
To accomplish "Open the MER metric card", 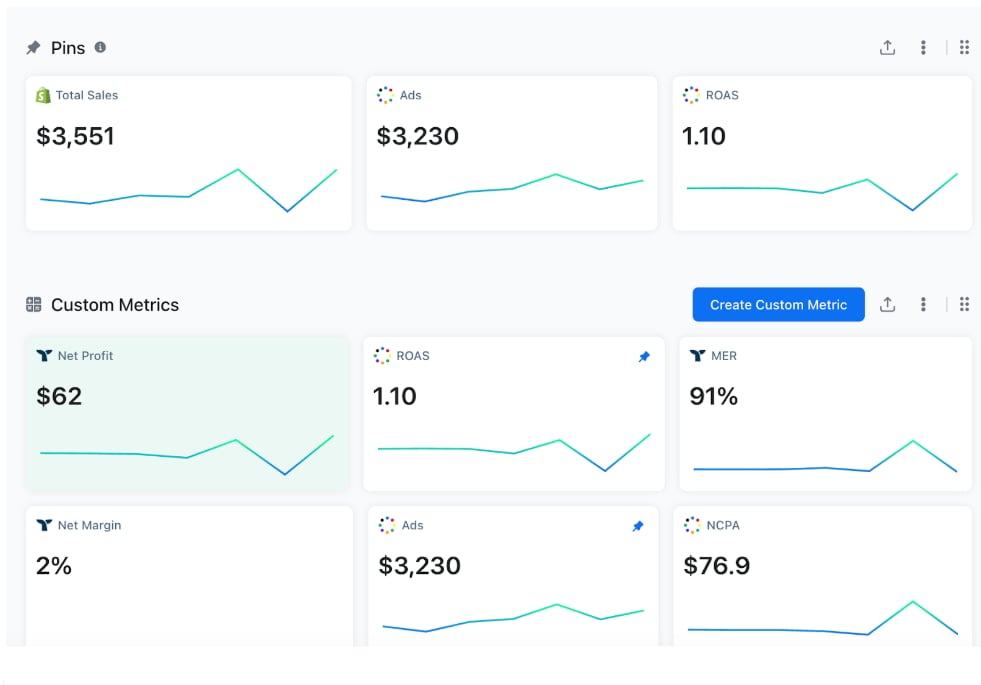I will [x=825, y=413].
